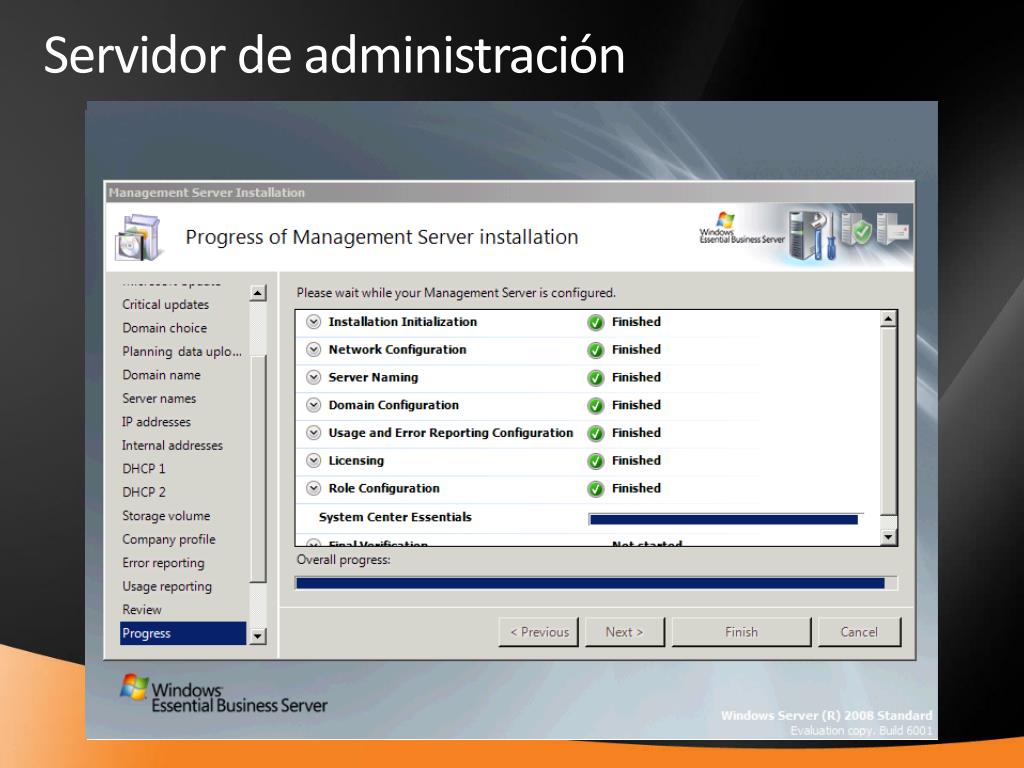Image resolution: width=1024 pixels, height=768 pixels.
Task: Select Review step in the list
Action: 142,610
